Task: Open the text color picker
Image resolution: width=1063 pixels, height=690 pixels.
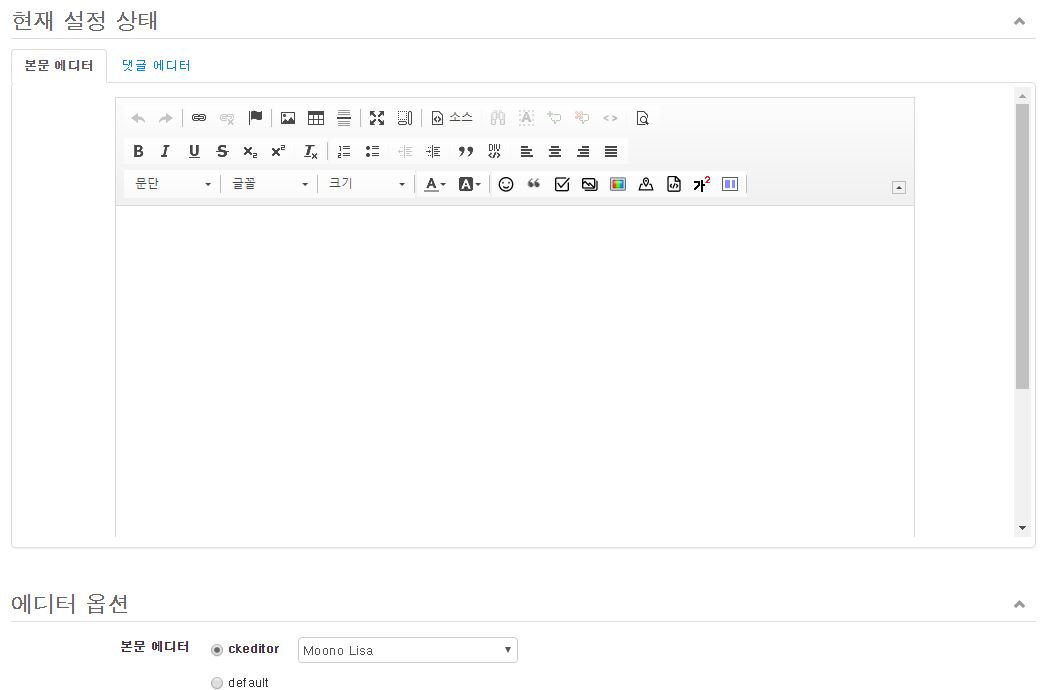Action: tap(435, 184)
